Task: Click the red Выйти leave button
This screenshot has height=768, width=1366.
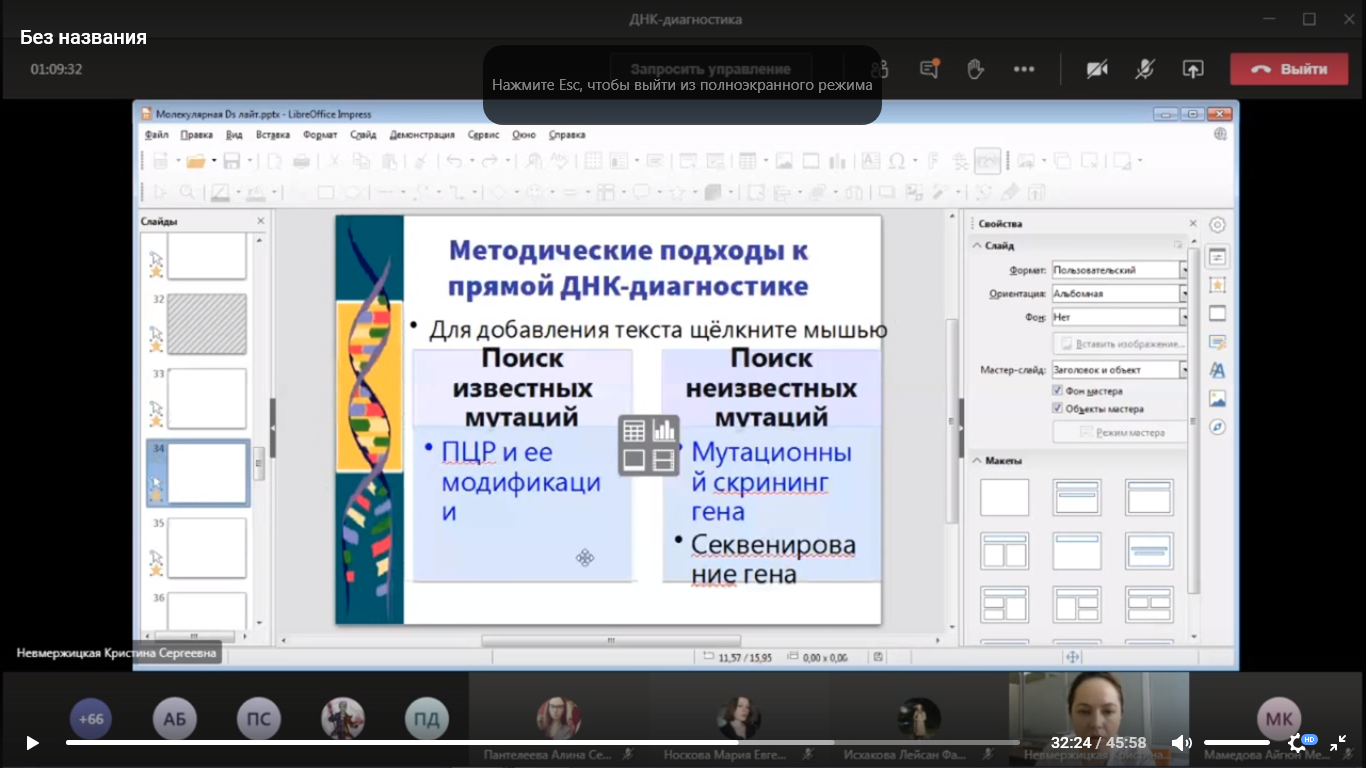Action: (1289, 69)
